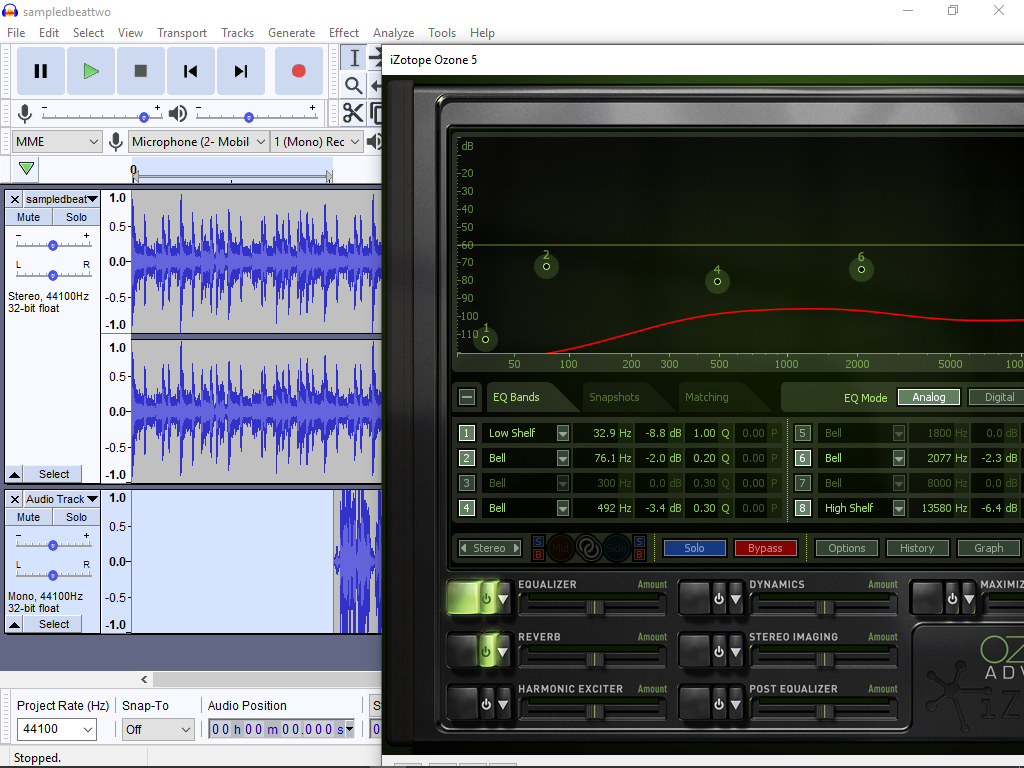
Task: Click the linked Mid/Side channel link icon
Action: tap(588, 548)
